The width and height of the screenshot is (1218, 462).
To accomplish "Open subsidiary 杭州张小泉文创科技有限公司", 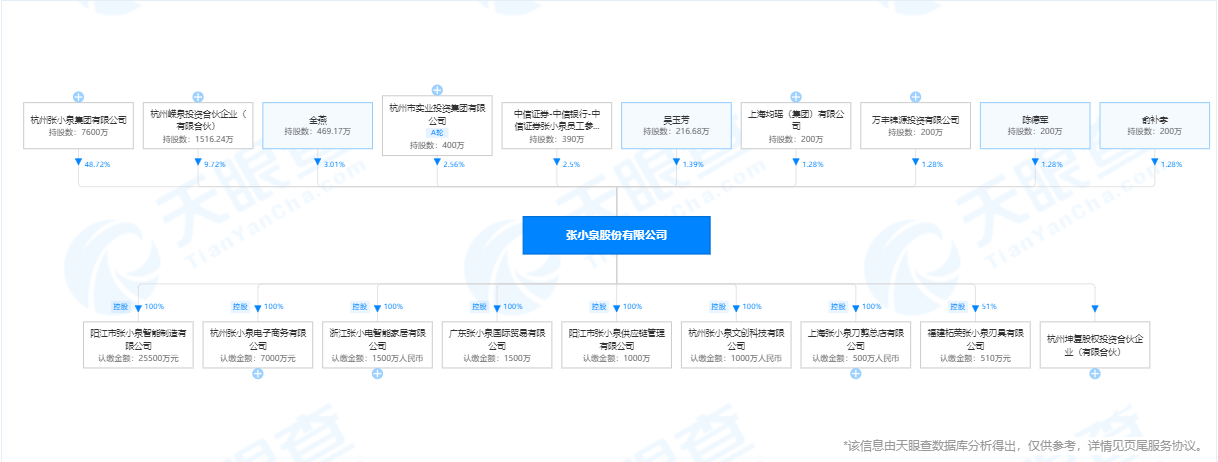I will 736,344.
